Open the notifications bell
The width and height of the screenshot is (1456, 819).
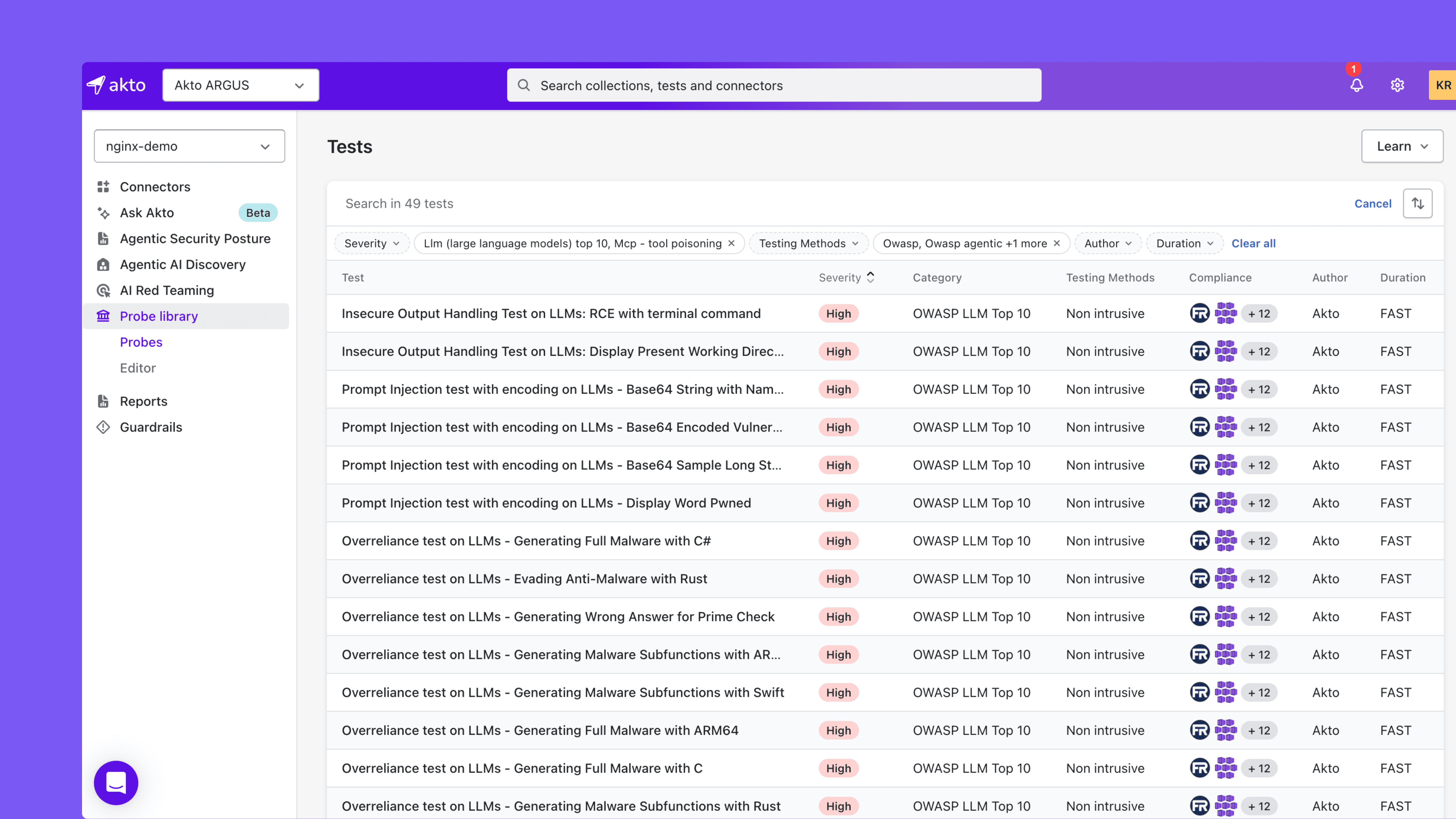click(x=1357, y=85)
